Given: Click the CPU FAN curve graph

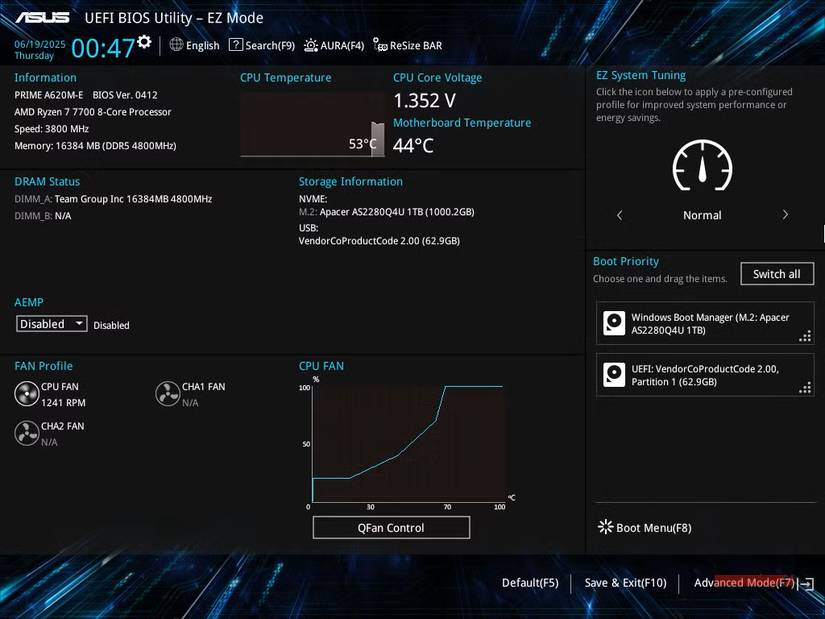Looking at the screenshot, I should (x=405, y=443).
